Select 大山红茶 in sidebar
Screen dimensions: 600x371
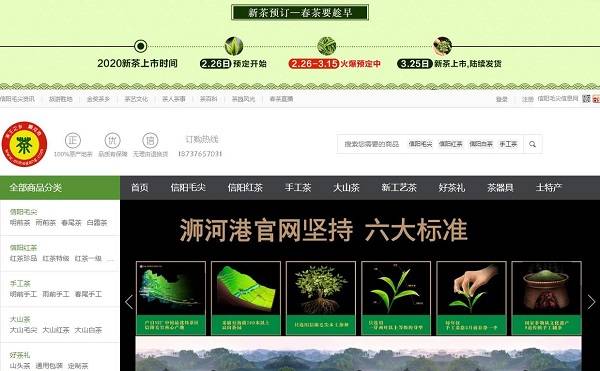pos(56,330)
